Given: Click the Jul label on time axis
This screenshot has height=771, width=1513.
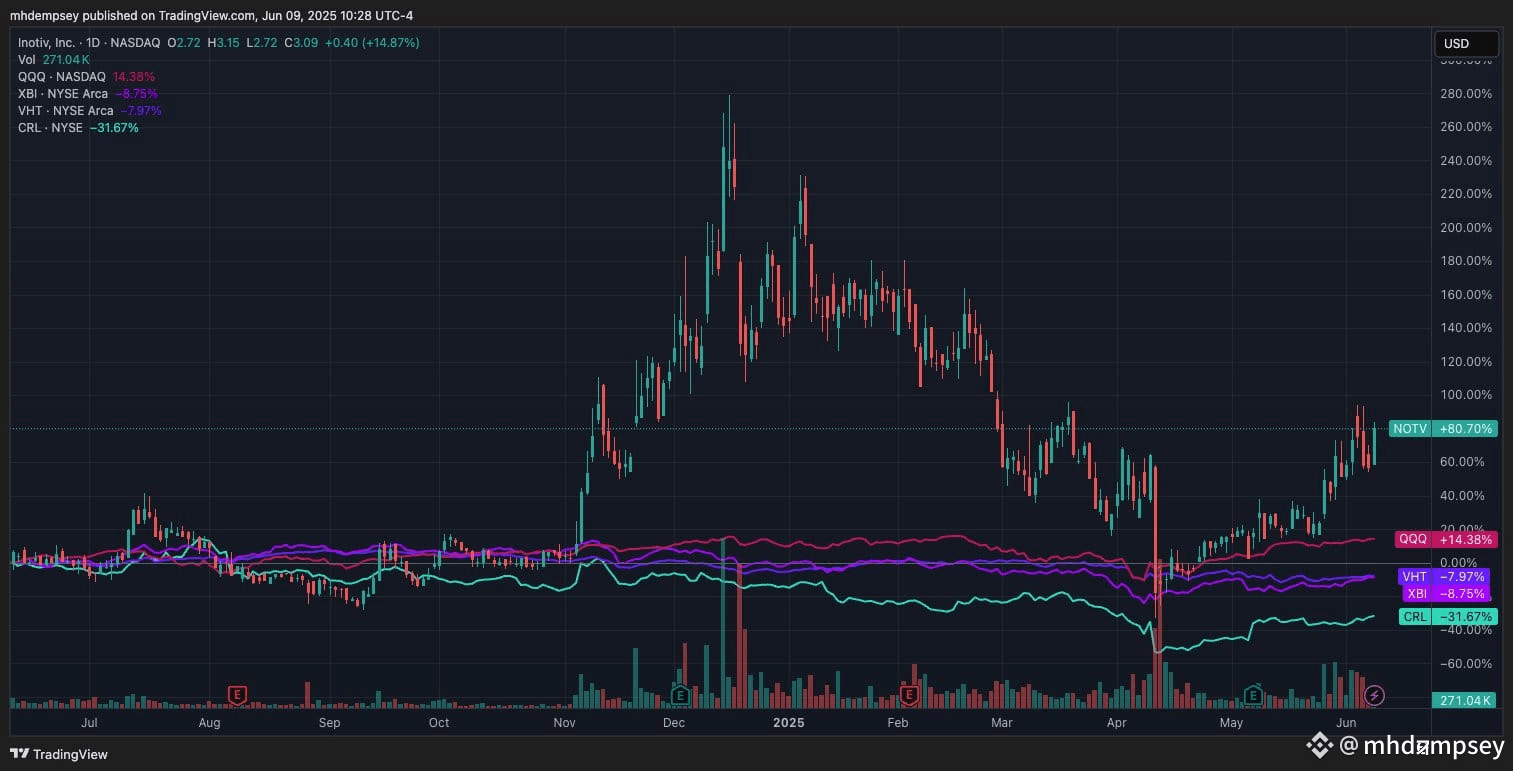Looking at the screenshot, I should click(x=89, y=722).
